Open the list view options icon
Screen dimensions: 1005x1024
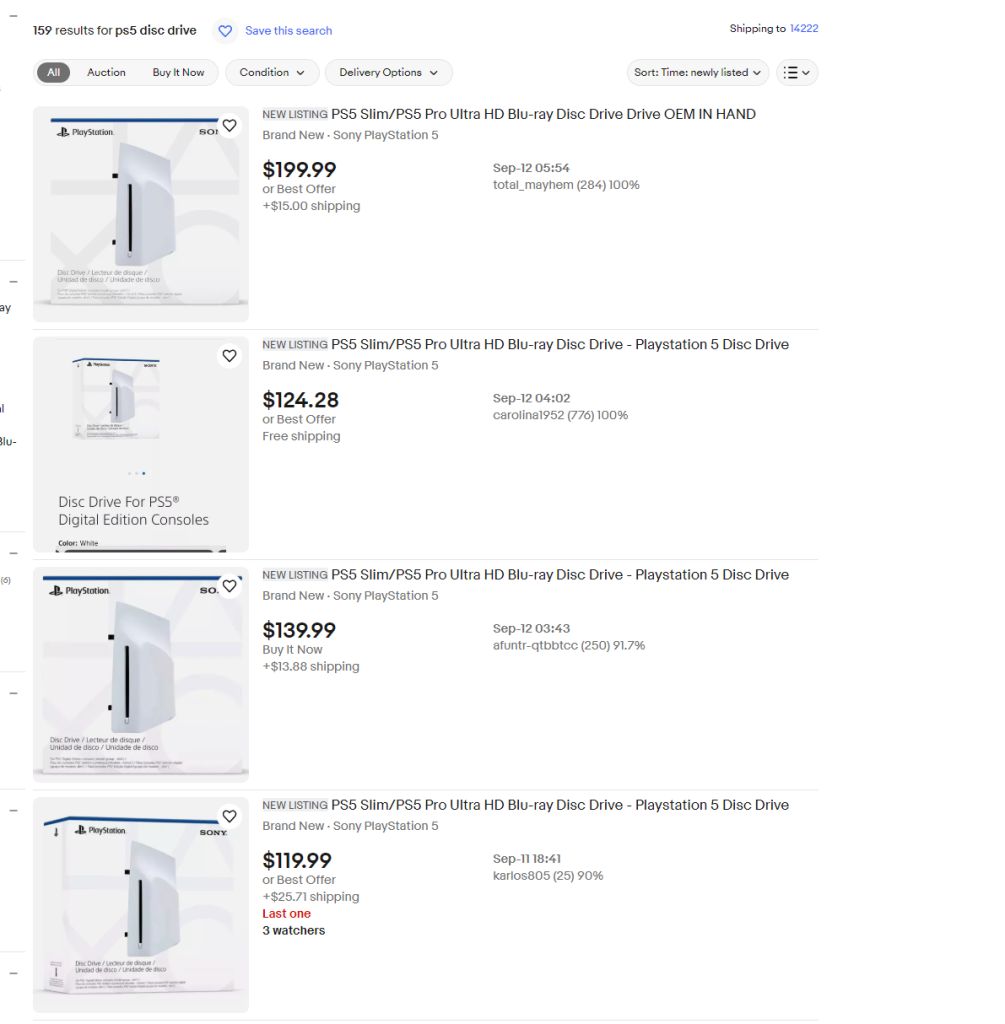(x=797, y=72)
